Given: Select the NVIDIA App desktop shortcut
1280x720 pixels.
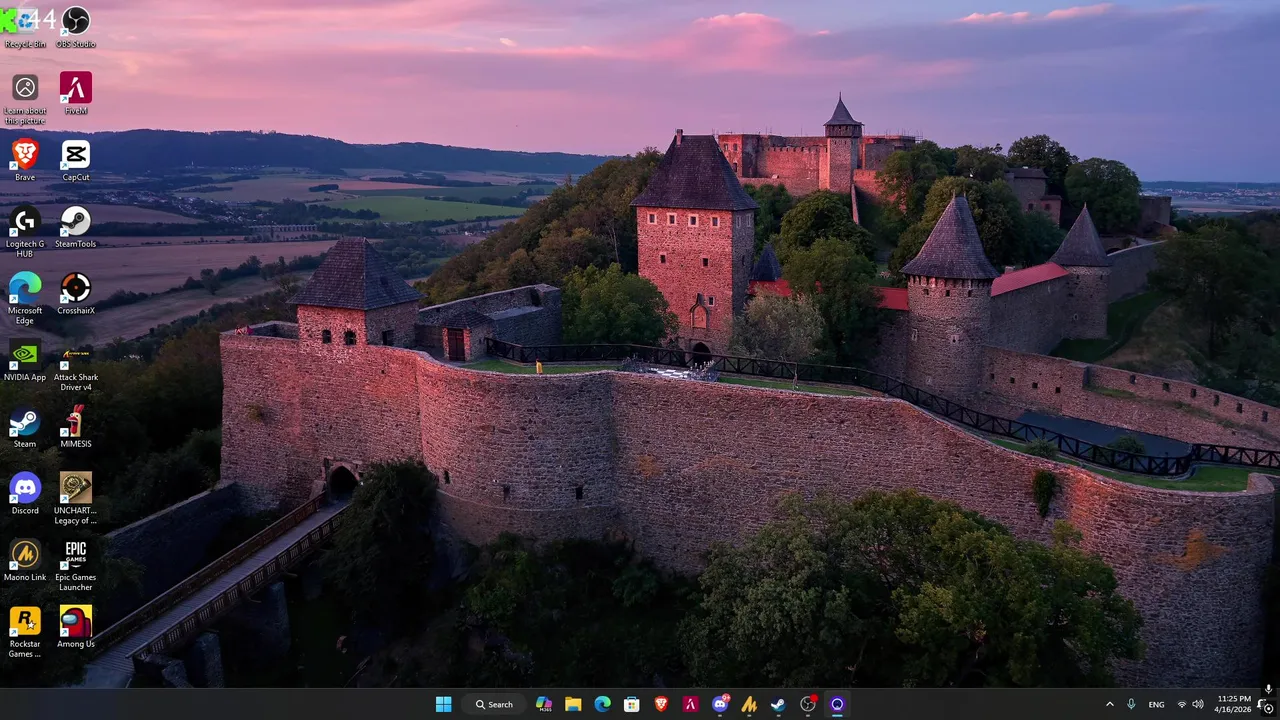Looking at the screenshot, I should point(25,361).
